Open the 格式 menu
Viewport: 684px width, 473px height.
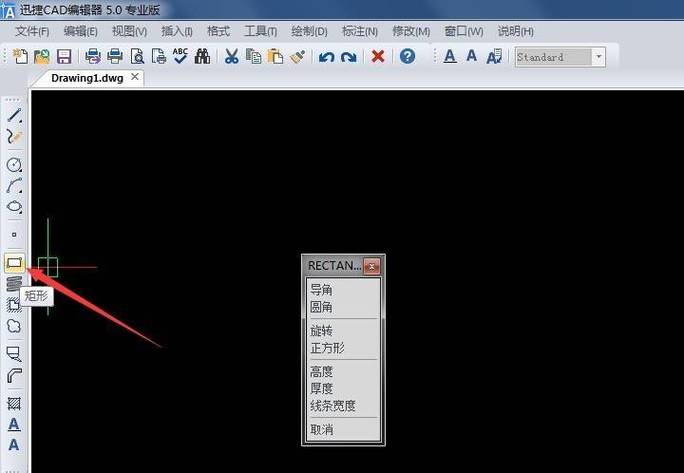point(218,31)
